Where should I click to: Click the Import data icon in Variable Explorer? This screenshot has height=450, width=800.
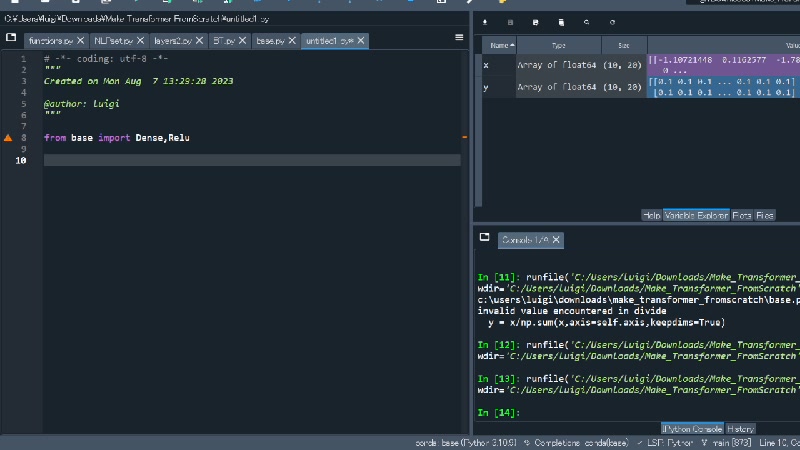(x=486, y=21)
